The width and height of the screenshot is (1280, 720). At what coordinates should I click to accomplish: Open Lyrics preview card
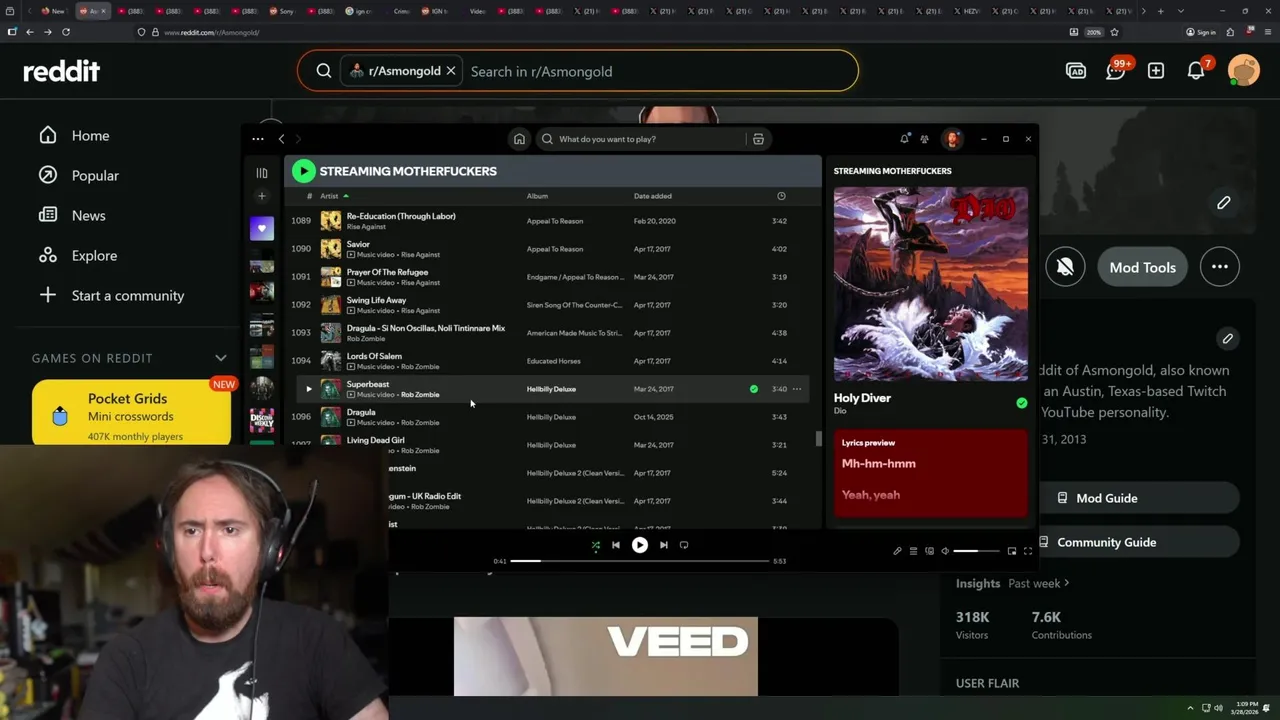931,473
